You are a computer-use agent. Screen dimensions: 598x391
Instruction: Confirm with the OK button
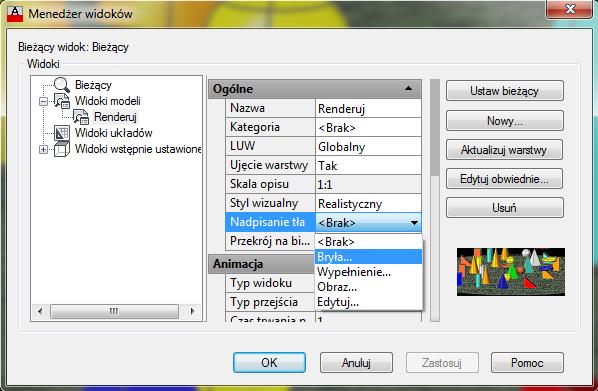[269, 362]
